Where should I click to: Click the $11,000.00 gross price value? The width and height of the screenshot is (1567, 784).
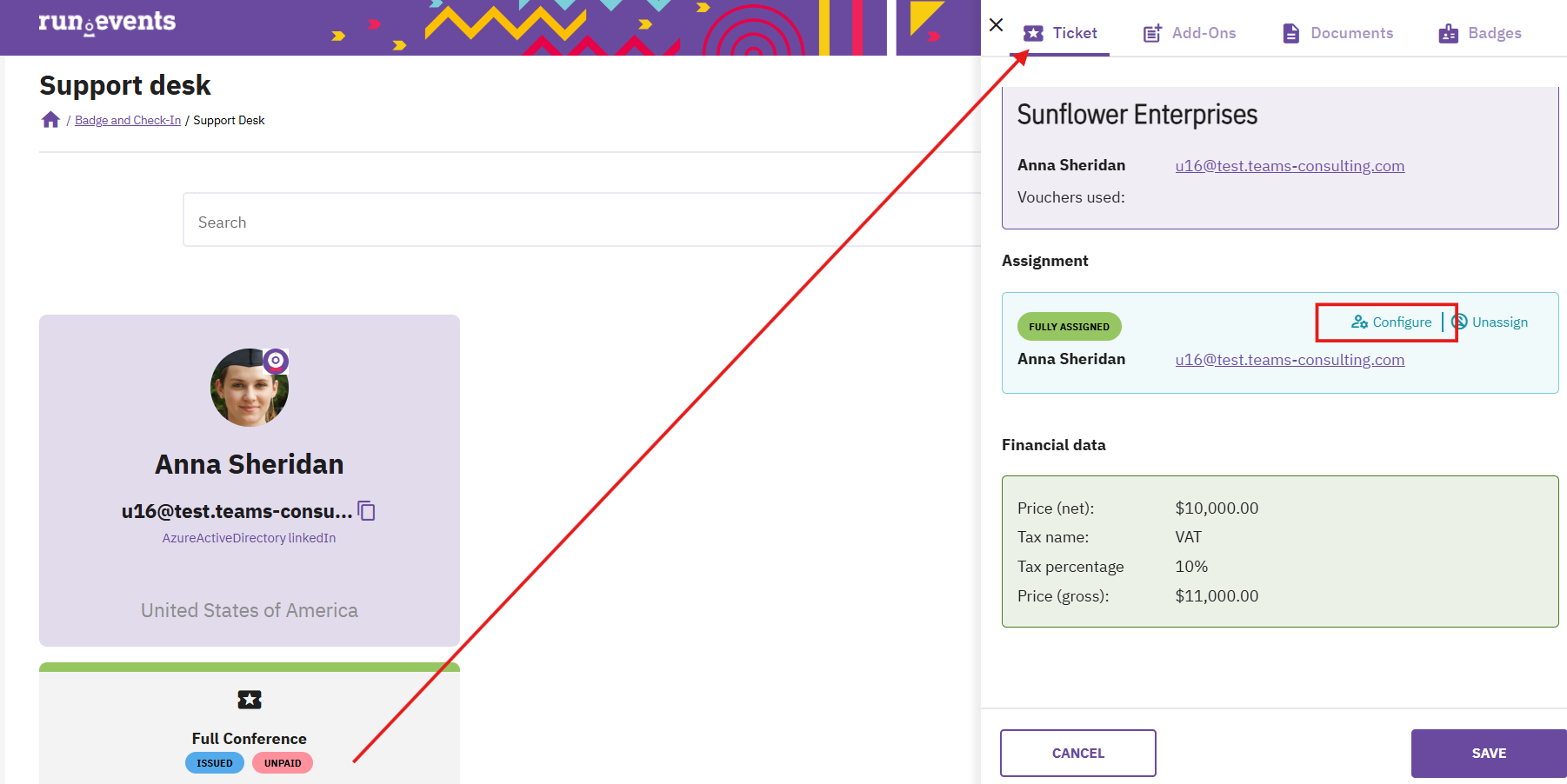coord(1217,596)
